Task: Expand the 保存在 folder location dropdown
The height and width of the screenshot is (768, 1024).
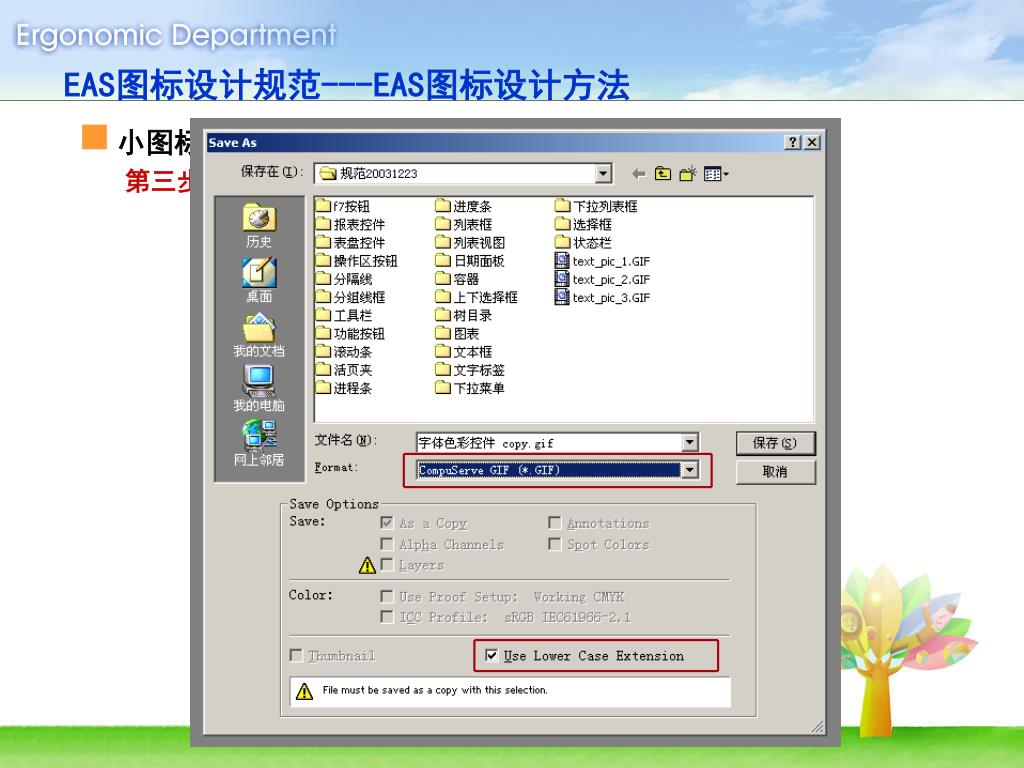Action: (x=603, y=174)
